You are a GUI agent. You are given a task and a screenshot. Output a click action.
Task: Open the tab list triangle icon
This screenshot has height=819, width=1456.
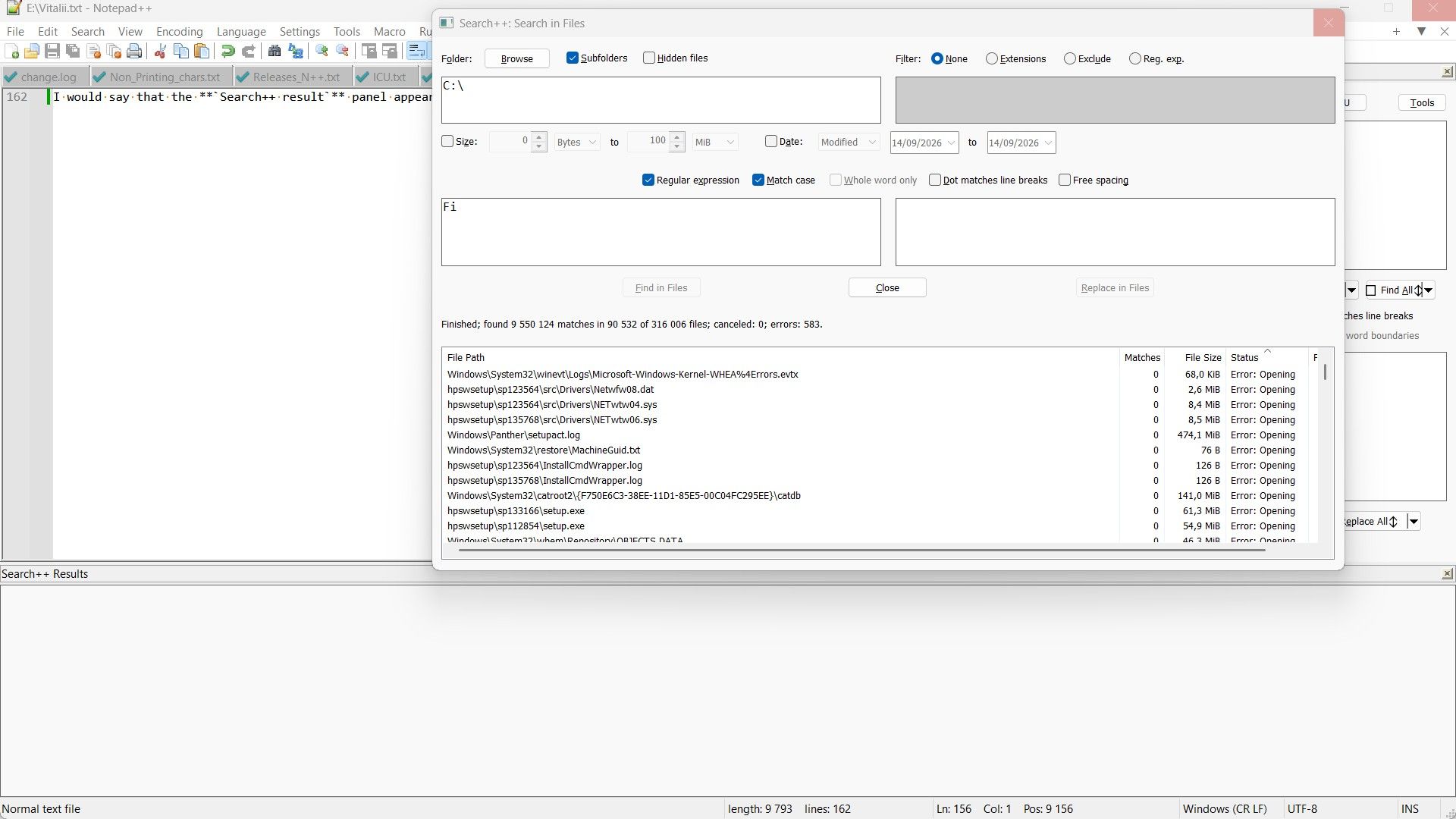click(x=1422, y=31)
